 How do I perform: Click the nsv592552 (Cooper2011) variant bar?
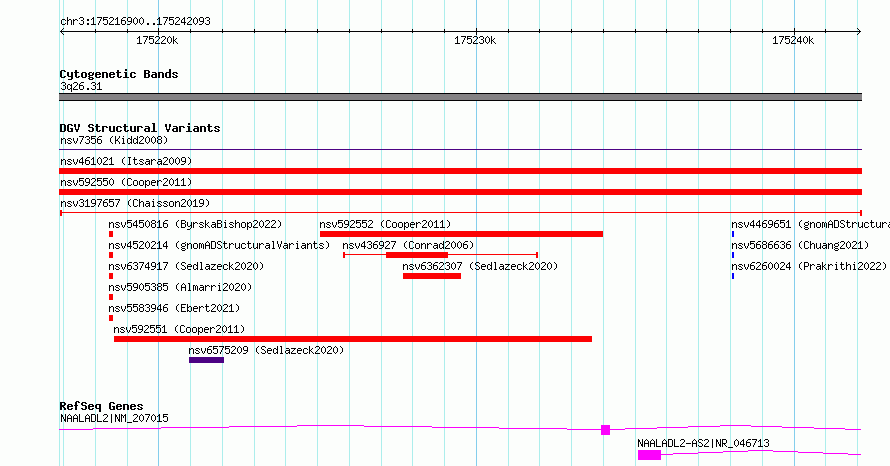point(461,234)
